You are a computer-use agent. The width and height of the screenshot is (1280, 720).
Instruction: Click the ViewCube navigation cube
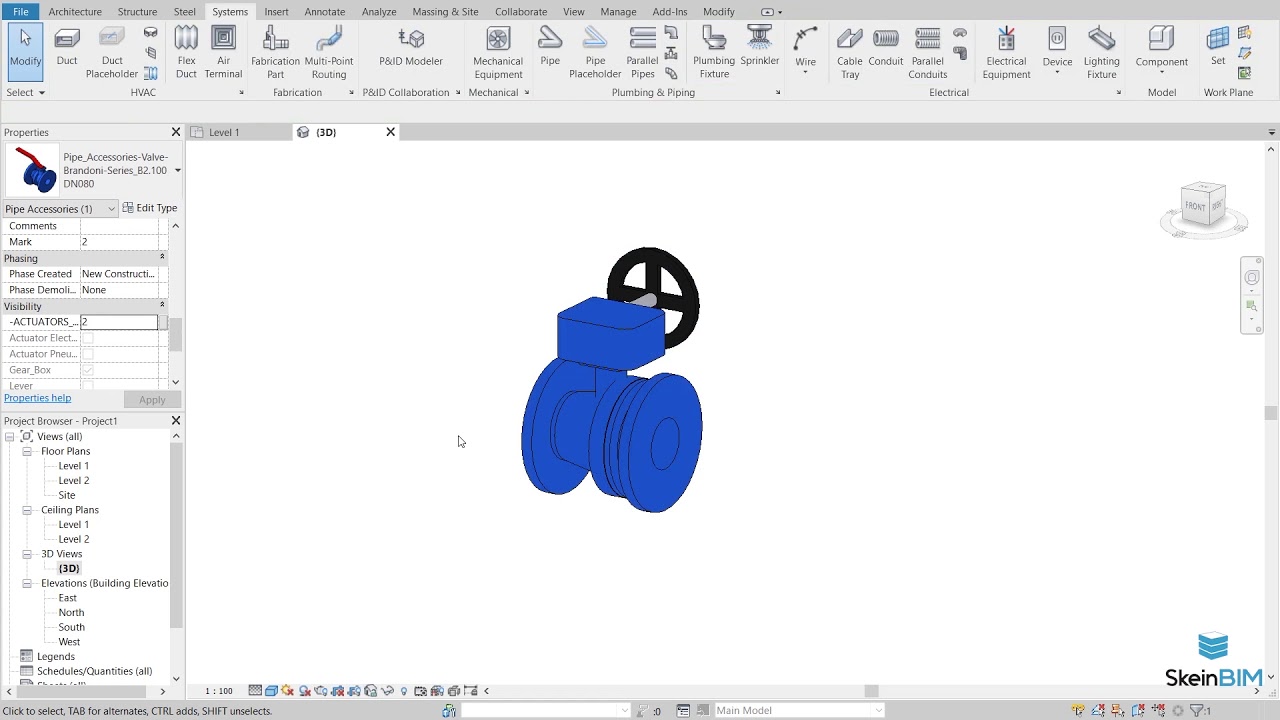(x=1203, y=205)
